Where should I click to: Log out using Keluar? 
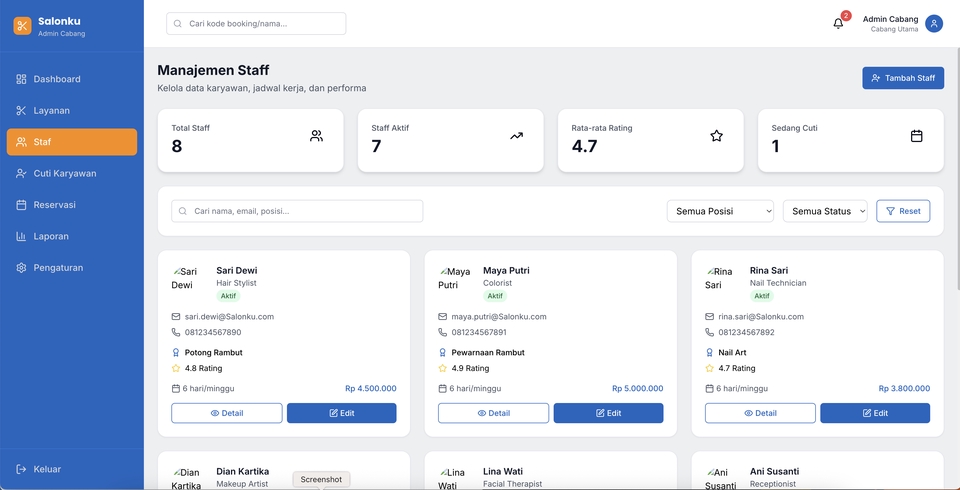click(x=46, y=469)
